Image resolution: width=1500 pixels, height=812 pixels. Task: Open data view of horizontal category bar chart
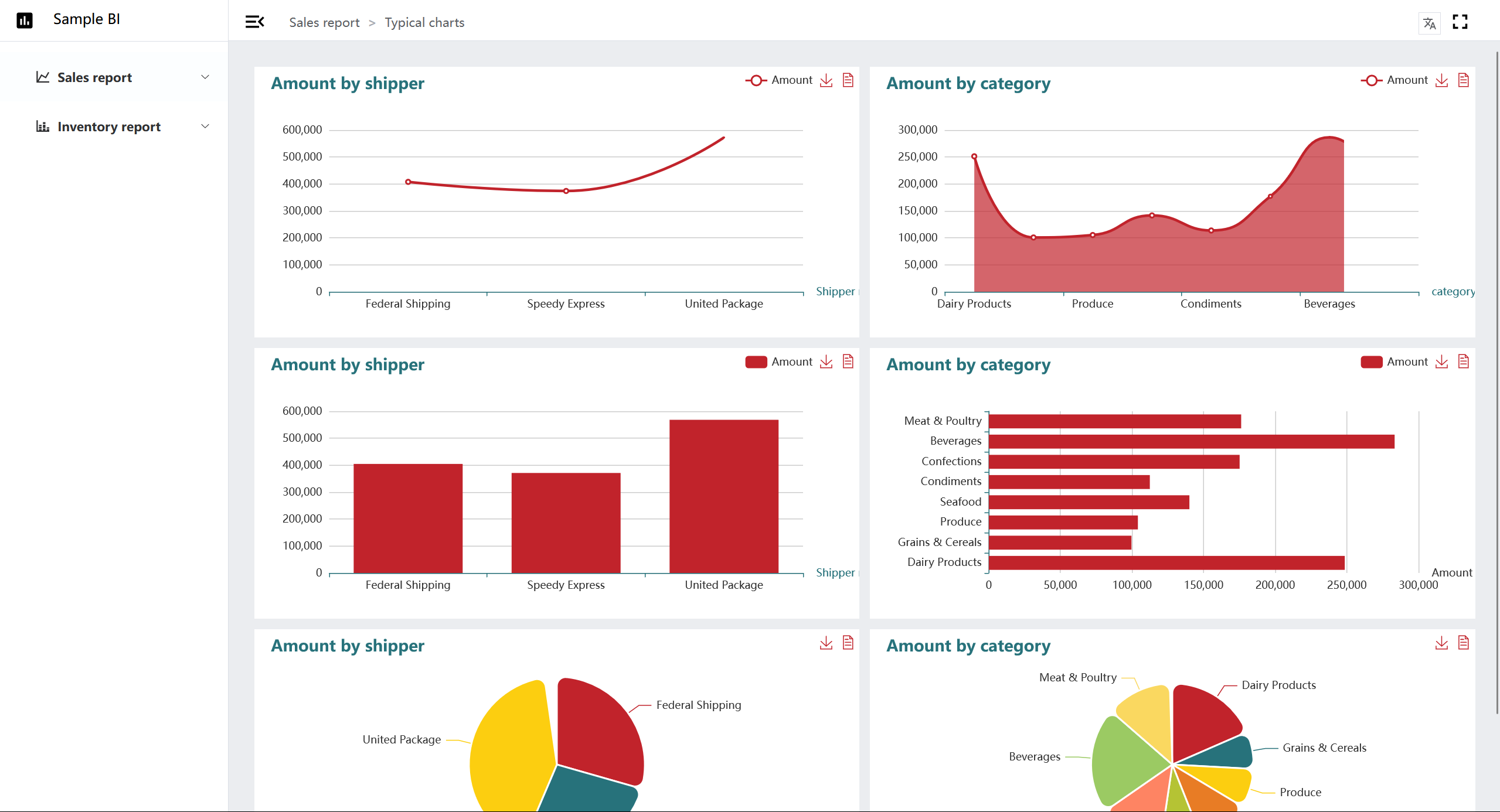[x=1463, y=361]
